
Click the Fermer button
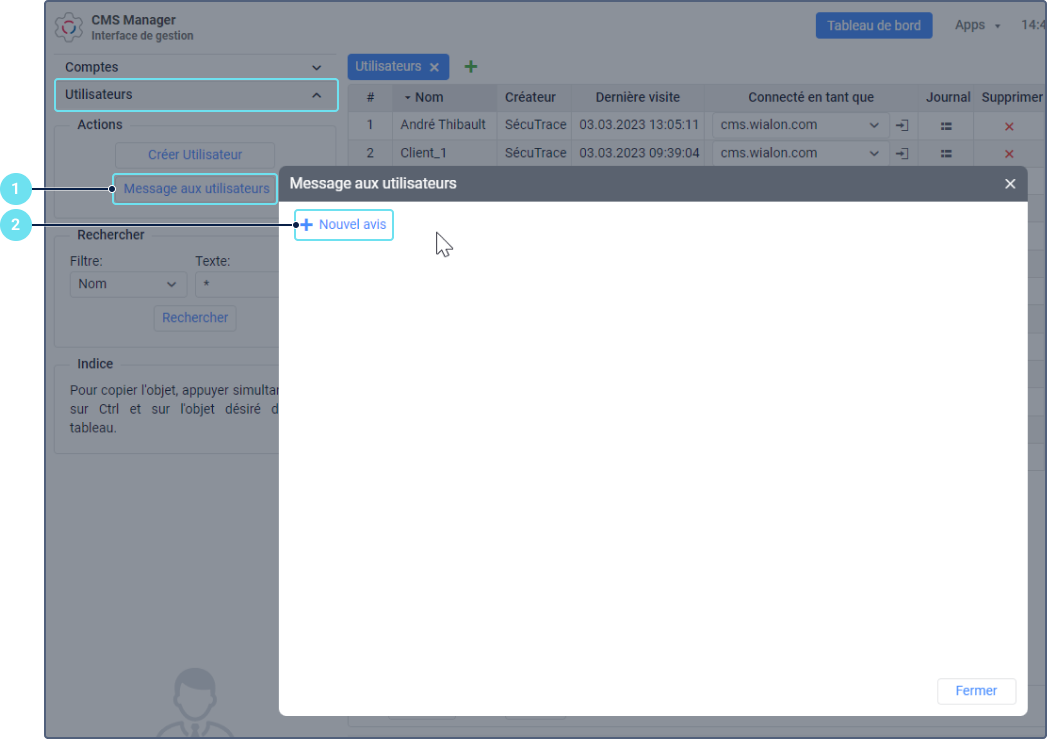976,691
